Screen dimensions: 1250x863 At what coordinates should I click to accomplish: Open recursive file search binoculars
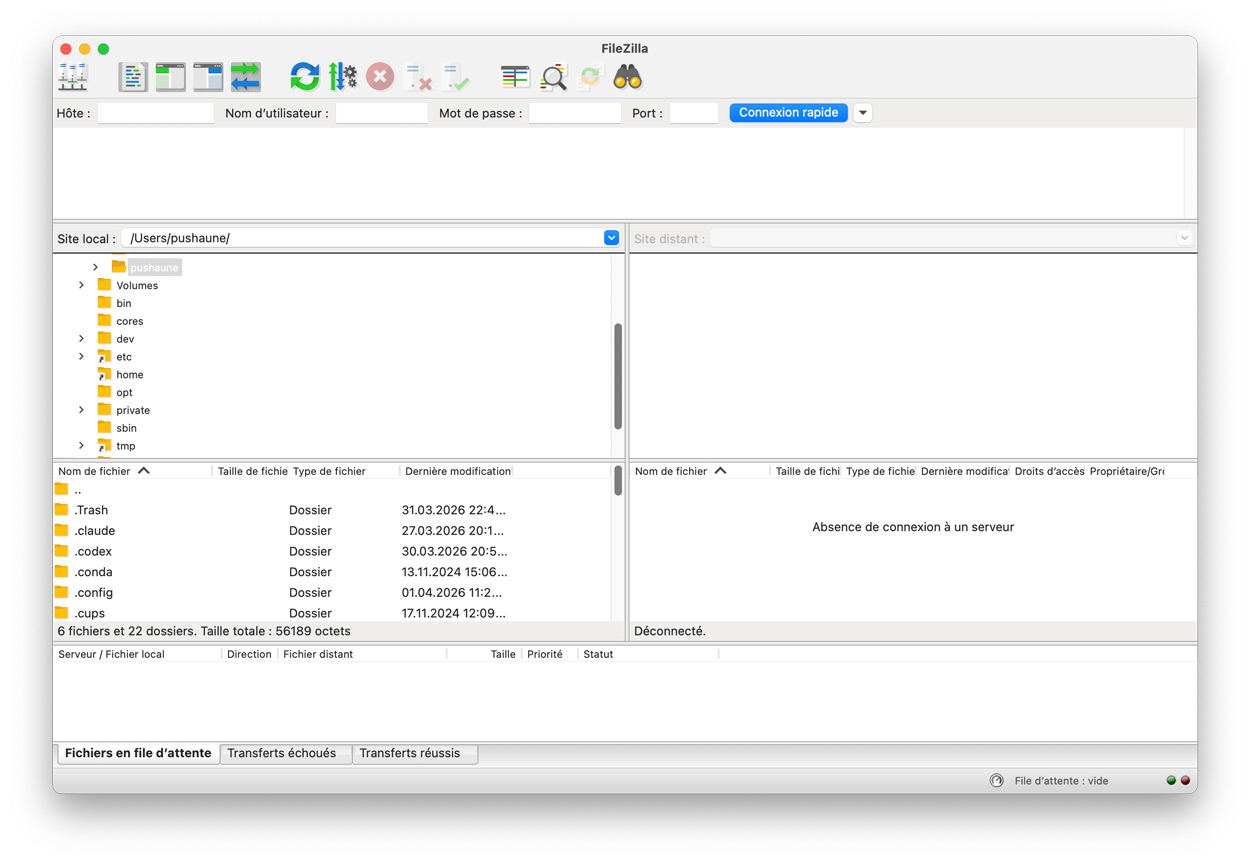point(628,77)
